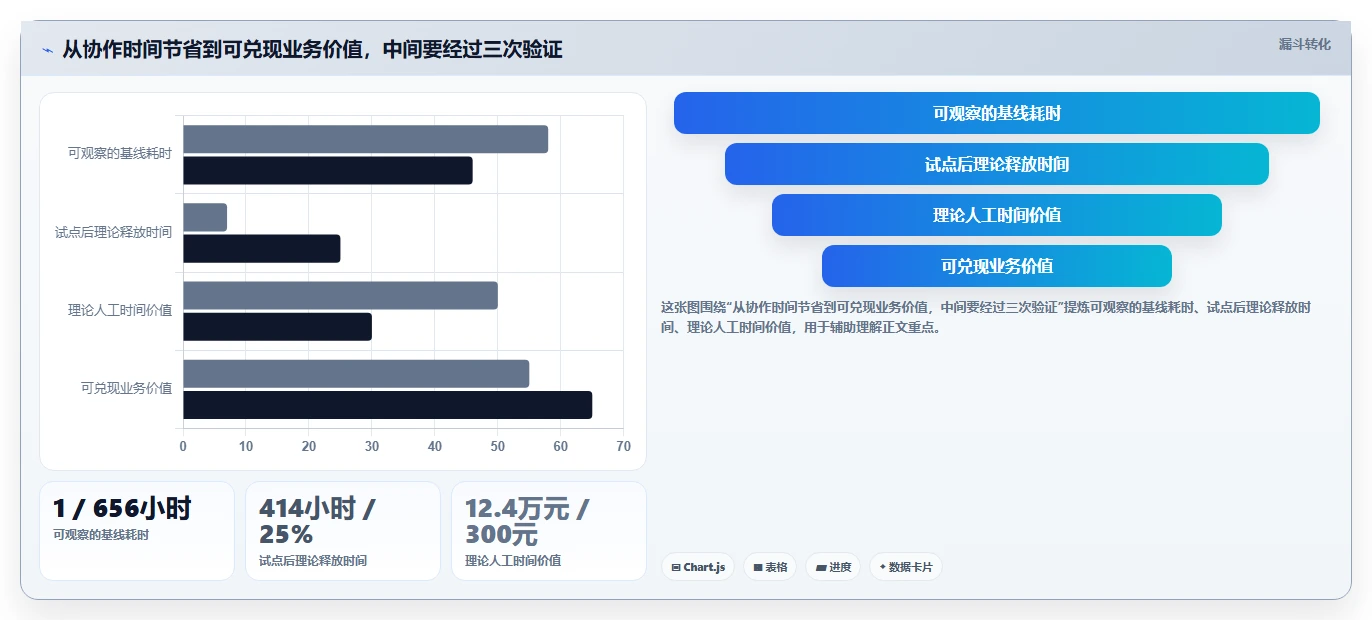Click the 可观察的基线耗时 chart axis label
Viewport: 1372px width, 620px height.
point(120,154)
